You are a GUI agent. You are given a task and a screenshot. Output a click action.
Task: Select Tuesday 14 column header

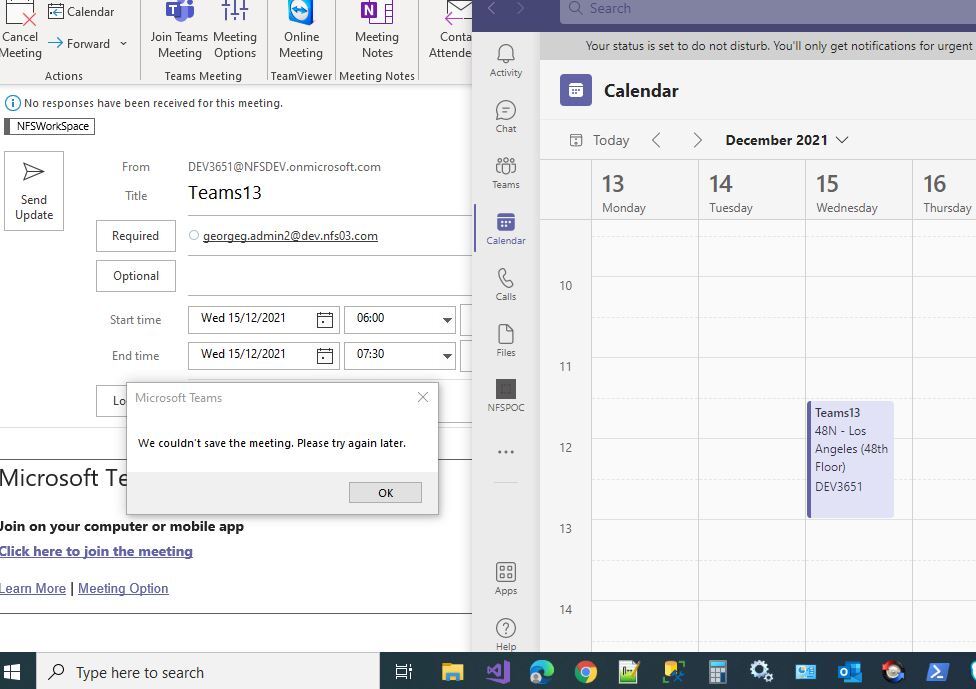pyautogui.click(x=752, y=190)
